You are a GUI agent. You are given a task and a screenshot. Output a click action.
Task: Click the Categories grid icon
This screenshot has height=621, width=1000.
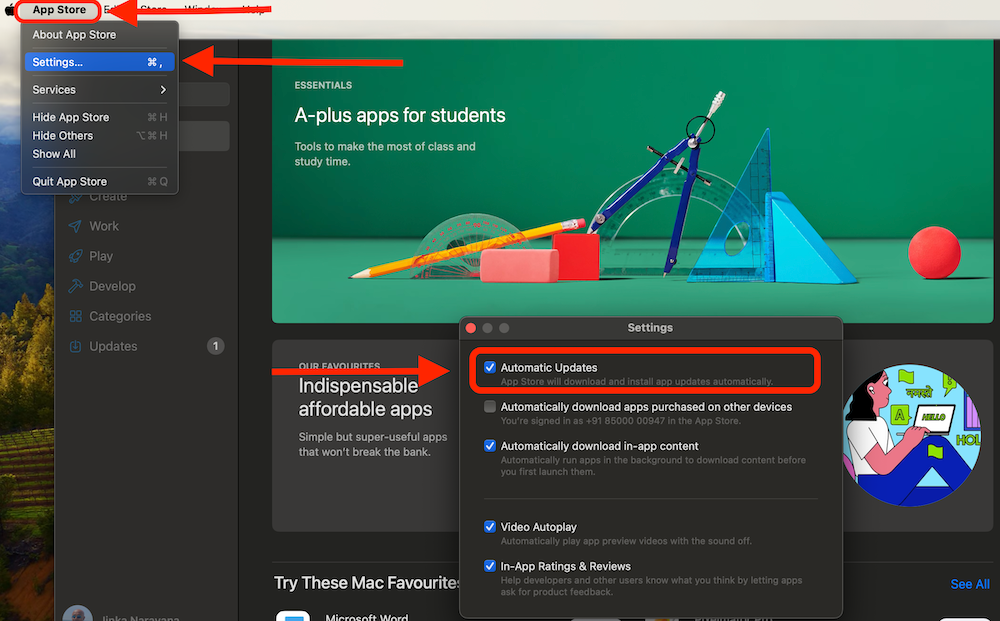[x=75, y=316]
